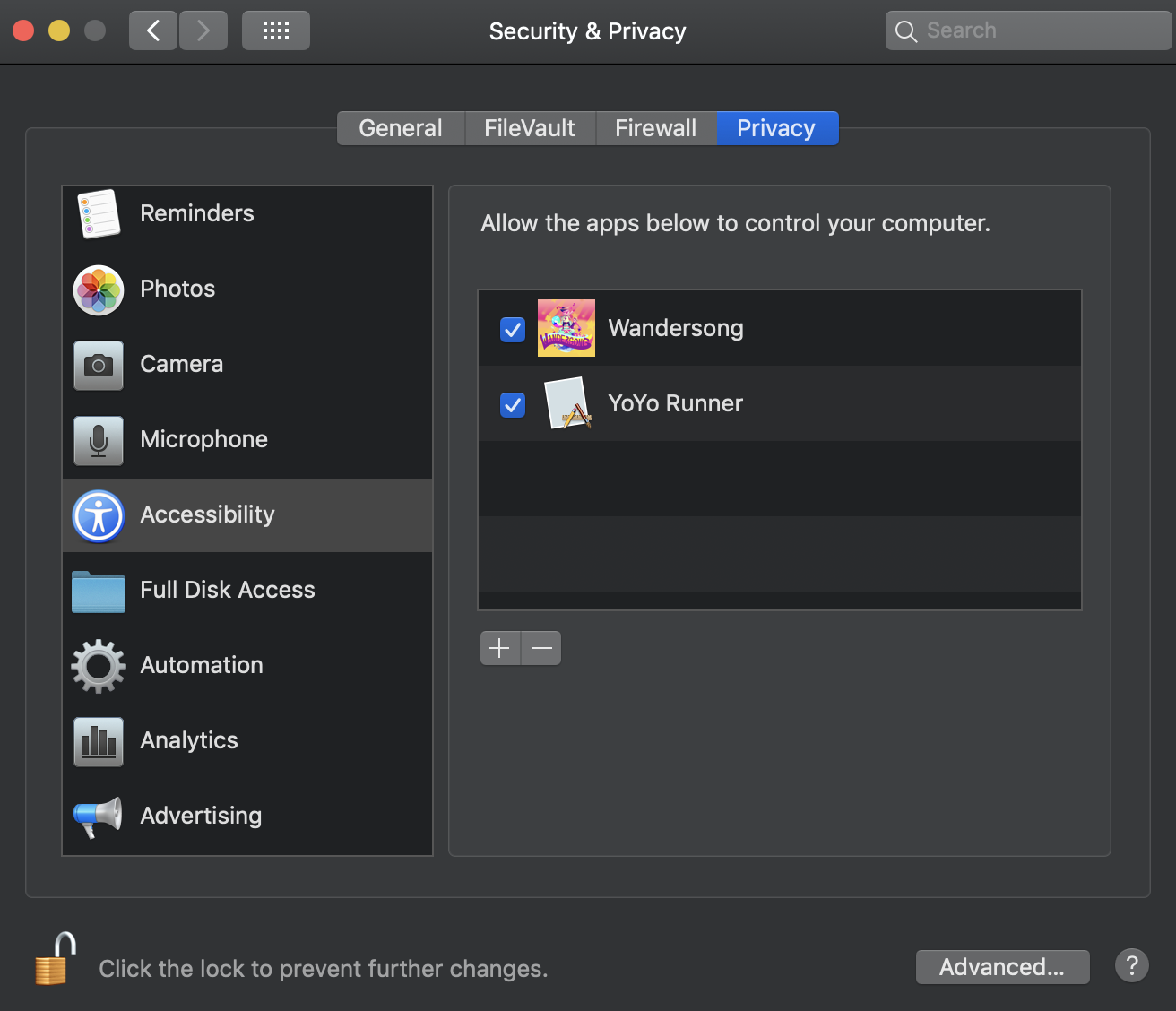Select the Reminders notepad icon

[x=99, y=214]
